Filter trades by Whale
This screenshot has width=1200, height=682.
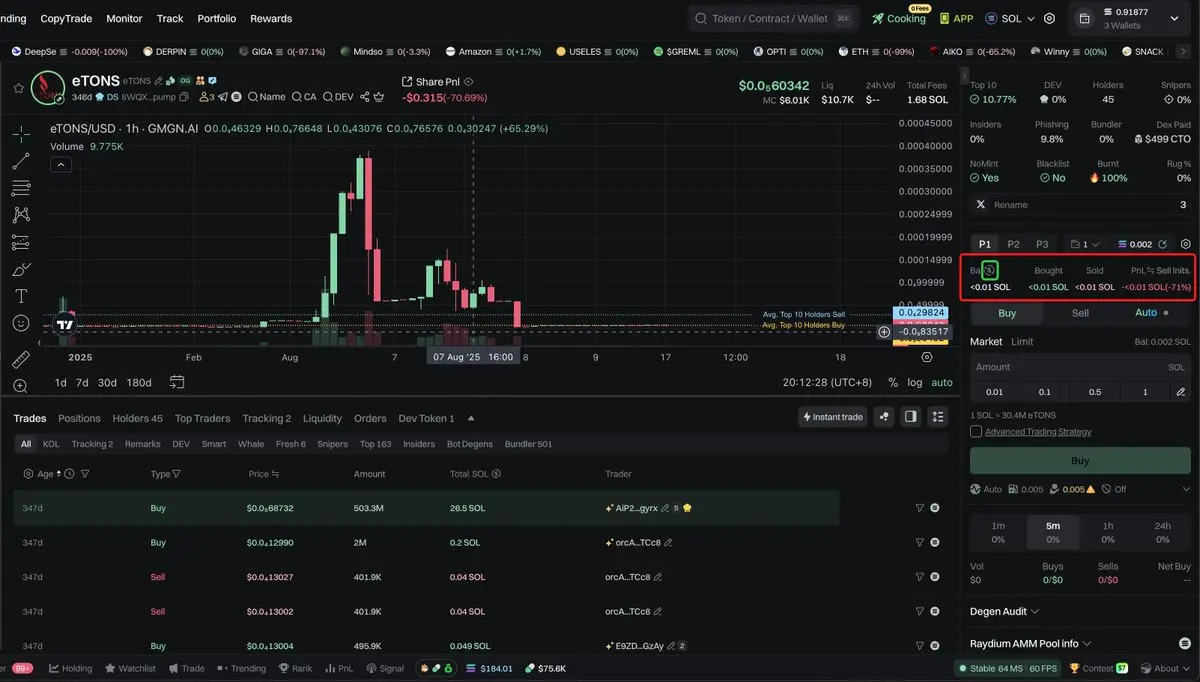point(251,444)
